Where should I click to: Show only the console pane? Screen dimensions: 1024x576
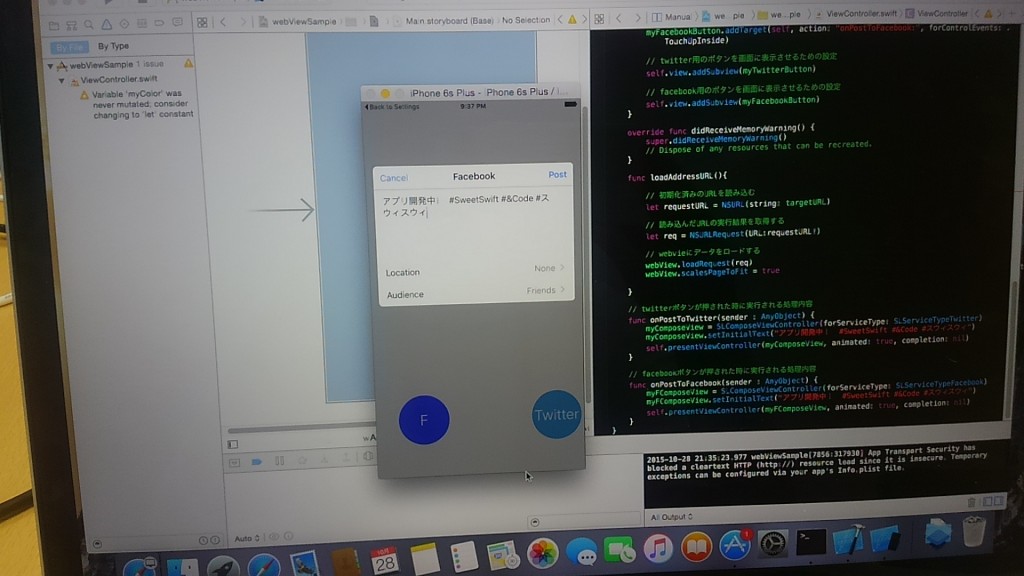[999, 501]
